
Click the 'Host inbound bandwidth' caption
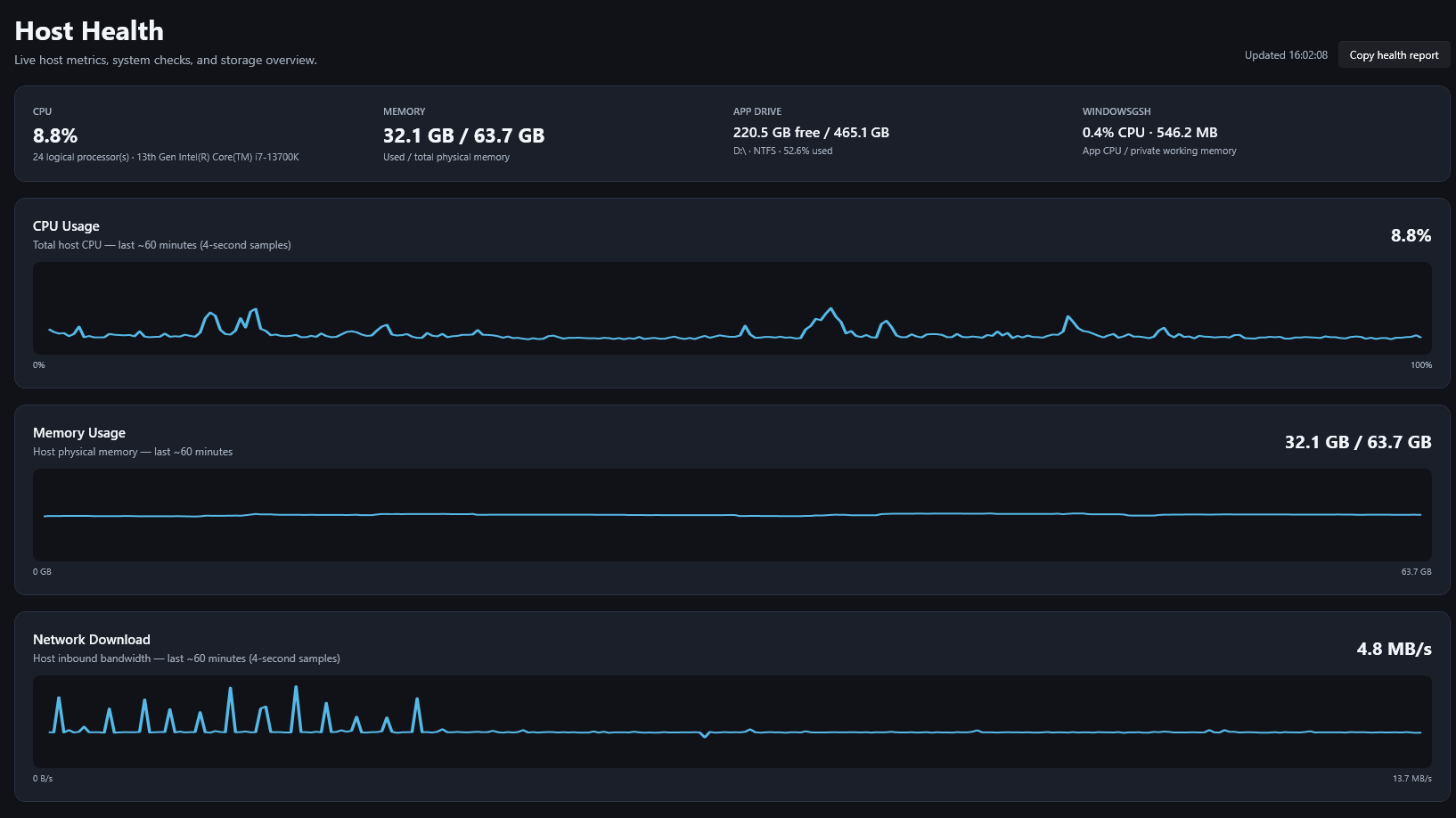(186, 658)
